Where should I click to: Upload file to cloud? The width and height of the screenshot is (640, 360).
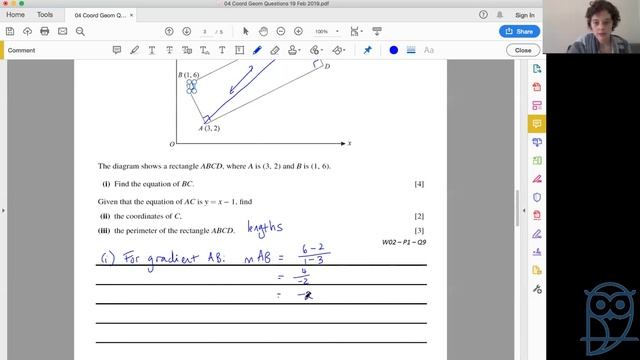pyautogui.click(x=27, y=31)
